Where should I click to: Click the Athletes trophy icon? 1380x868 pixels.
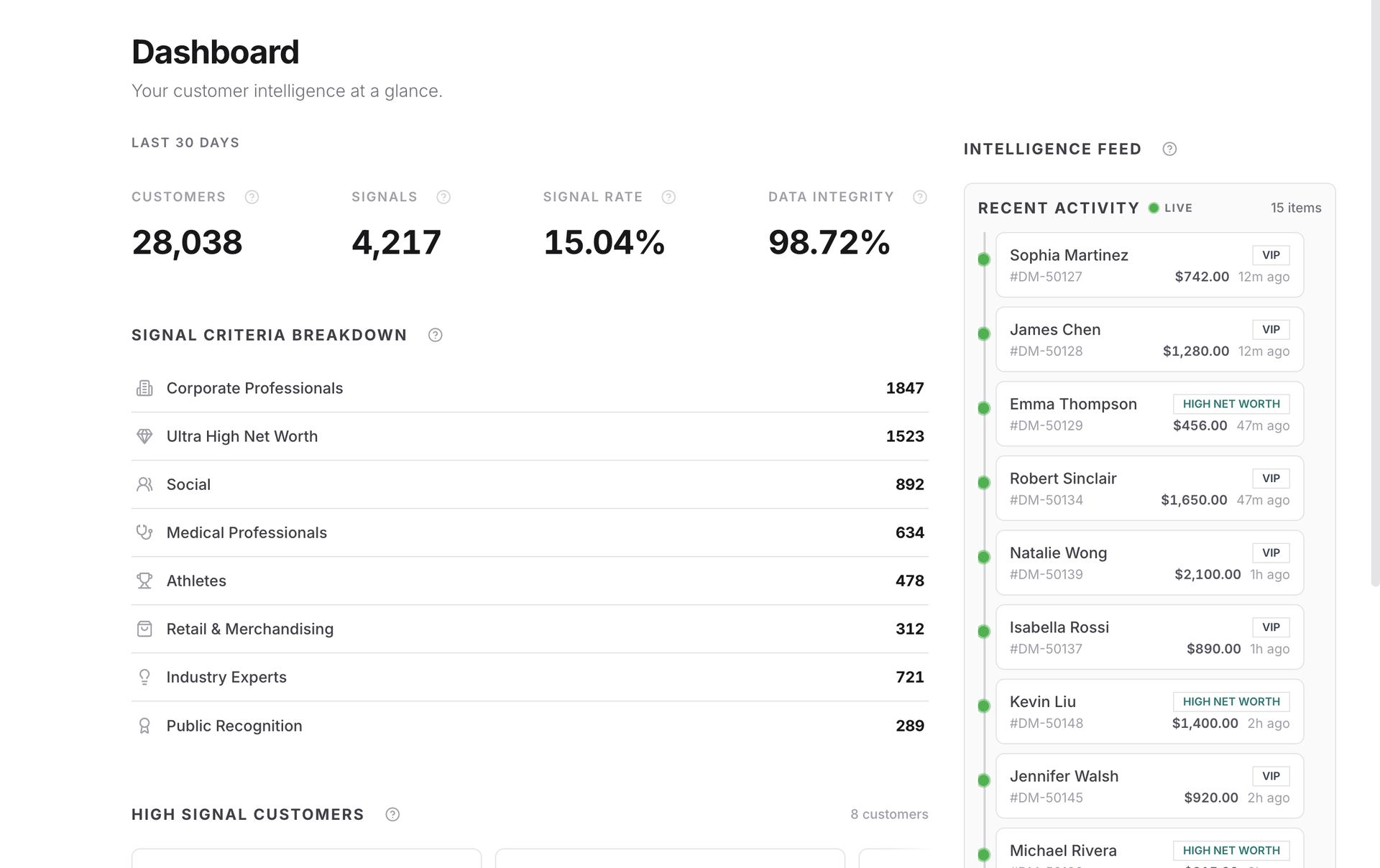tap(144, 581)
